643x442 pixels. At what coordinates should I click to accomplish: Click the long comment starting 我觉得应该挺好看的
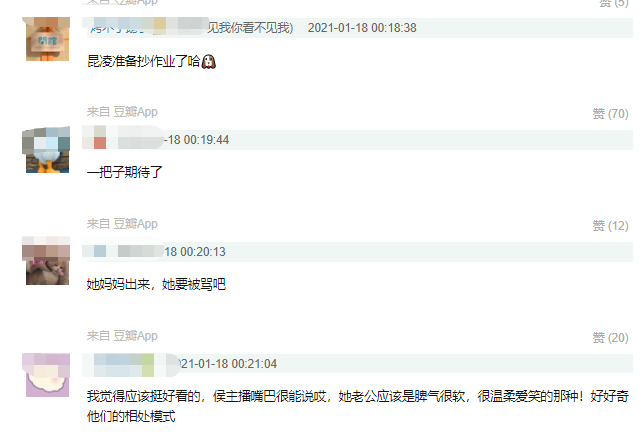point(358,406)
